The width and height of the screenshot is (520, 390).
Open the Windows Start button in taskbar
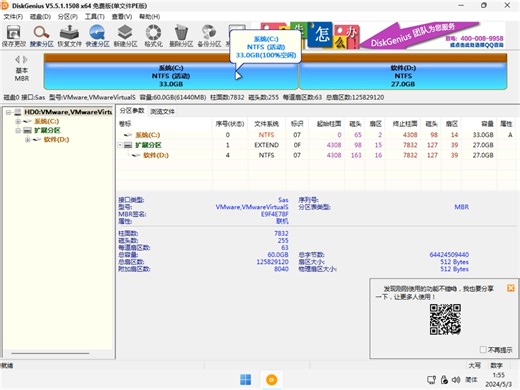click(x=246, y=380)
